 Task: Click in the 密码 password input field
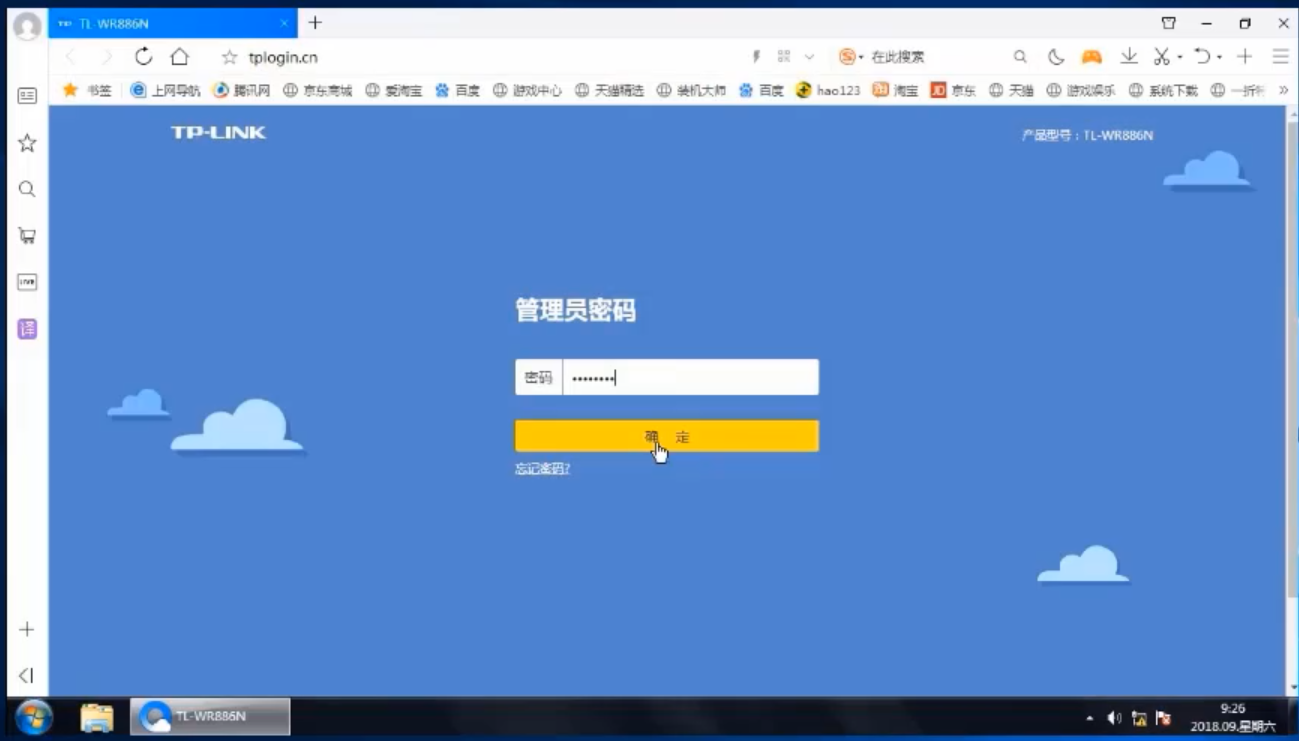click(690, 378)
